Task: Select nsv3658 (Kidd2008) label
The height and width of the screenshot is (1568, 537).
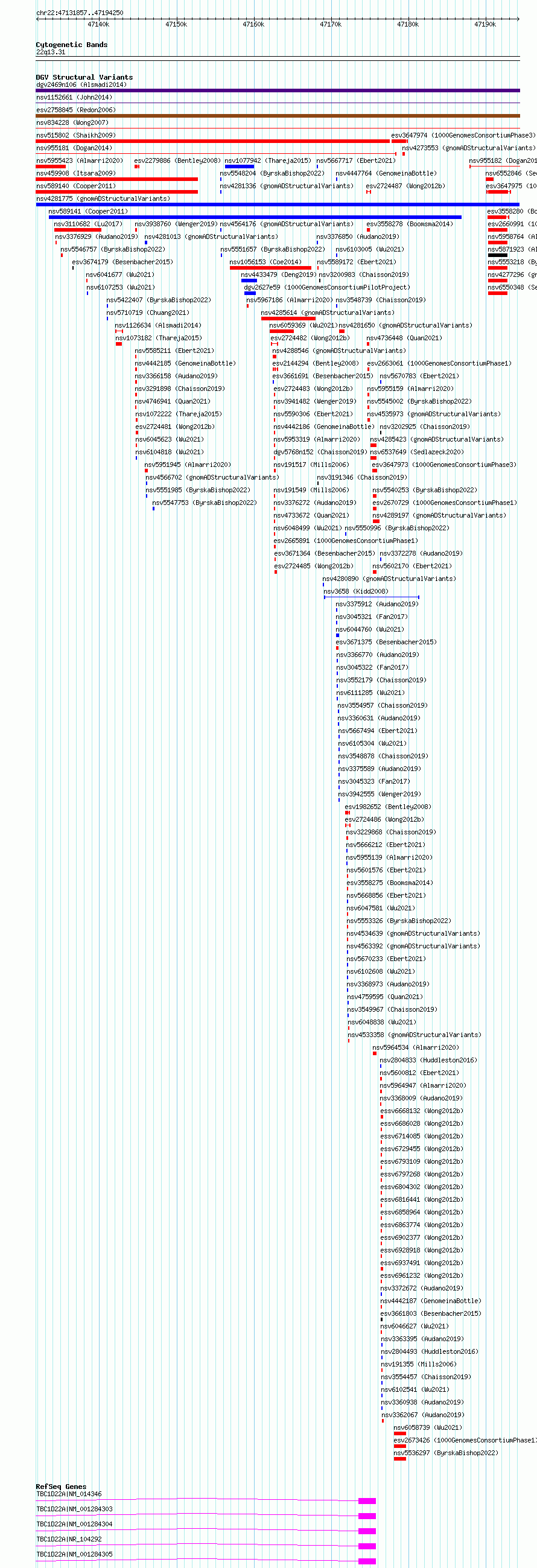Action: tap(355, 593)
